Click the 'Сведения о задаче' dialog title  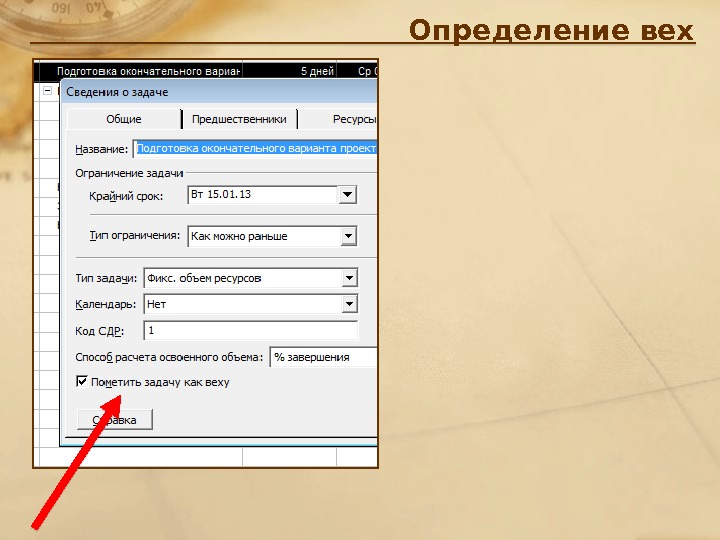coord(117,92)
